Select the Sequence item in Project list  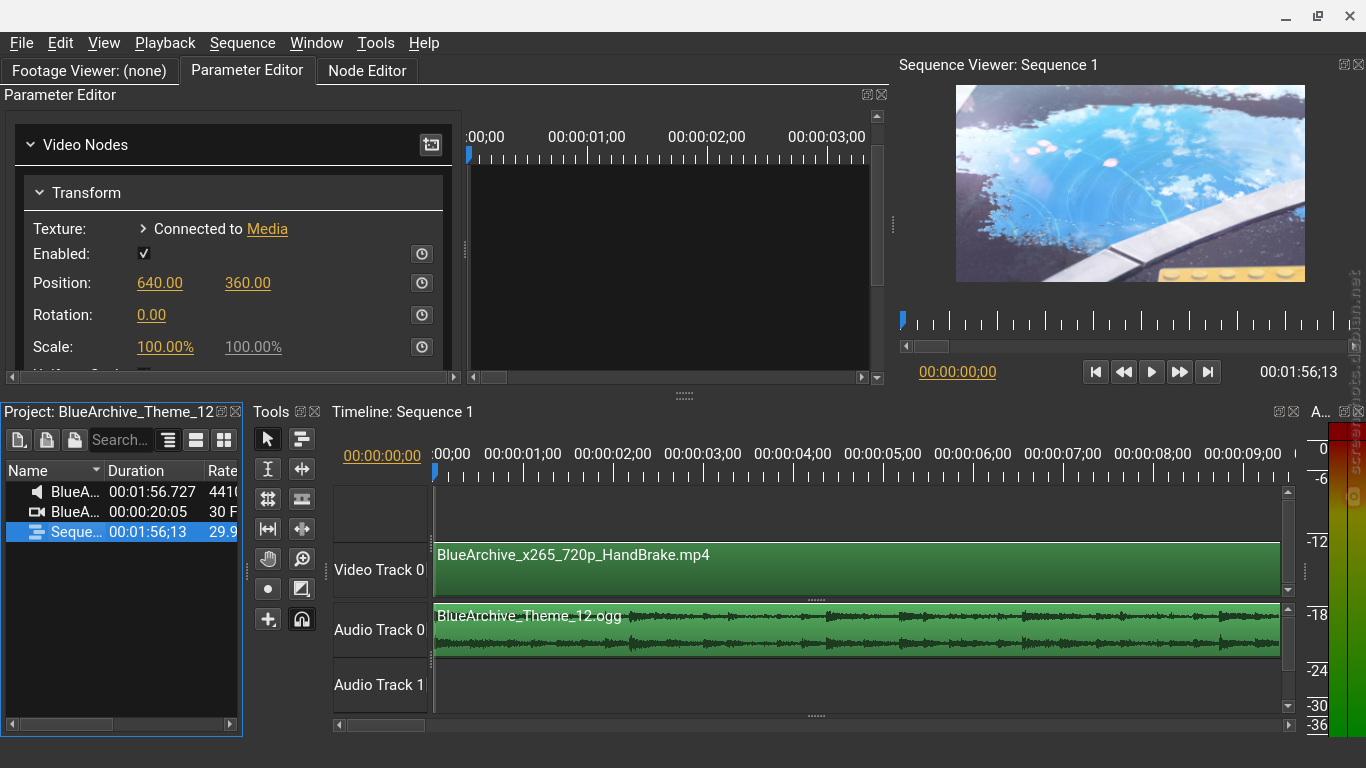pos(122,532)
